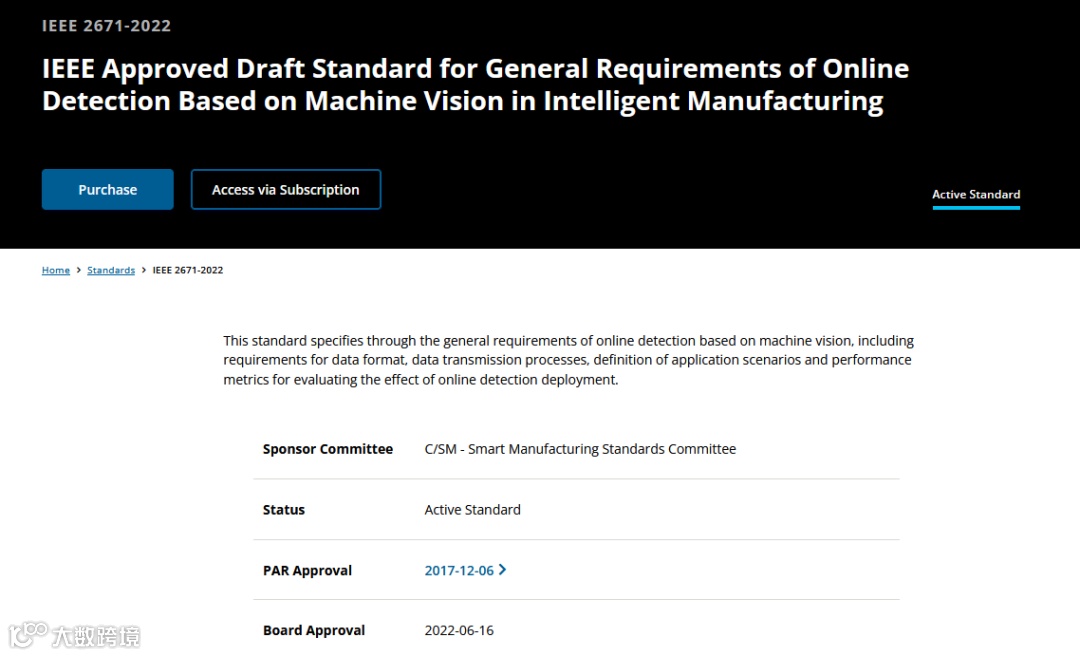Open Access via Subscription

pyautogui.click(x=285, y=190)
